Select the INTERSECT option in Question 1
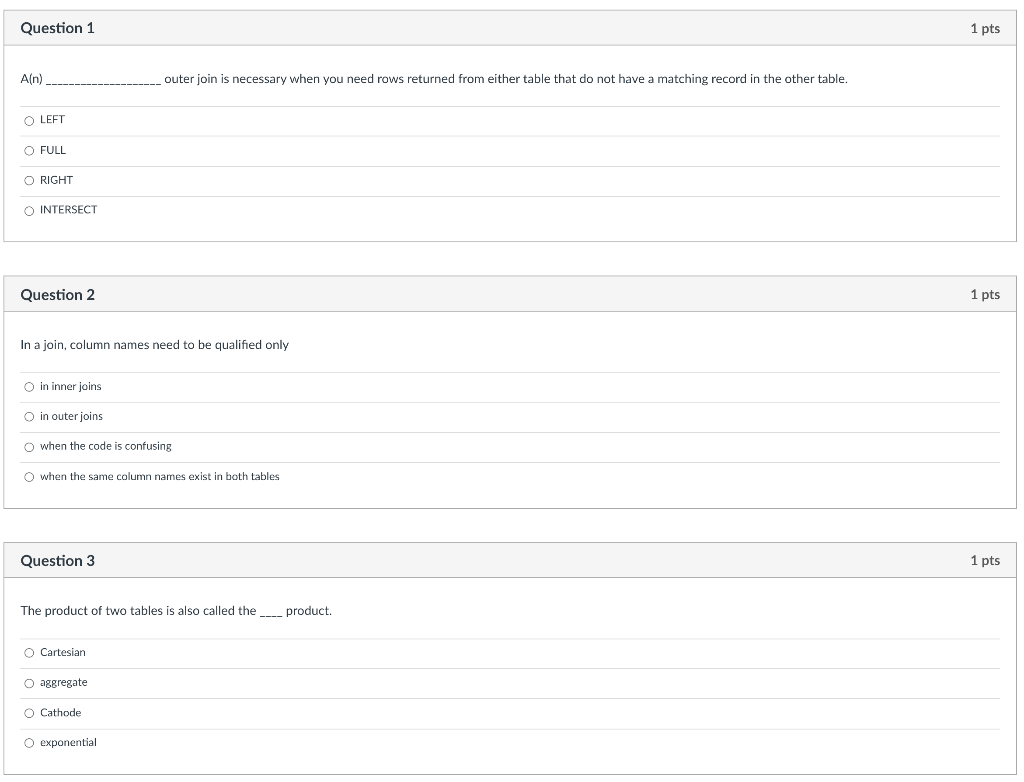The height and width of the screenshot is (782, 1024). click(x=29, y=210)
